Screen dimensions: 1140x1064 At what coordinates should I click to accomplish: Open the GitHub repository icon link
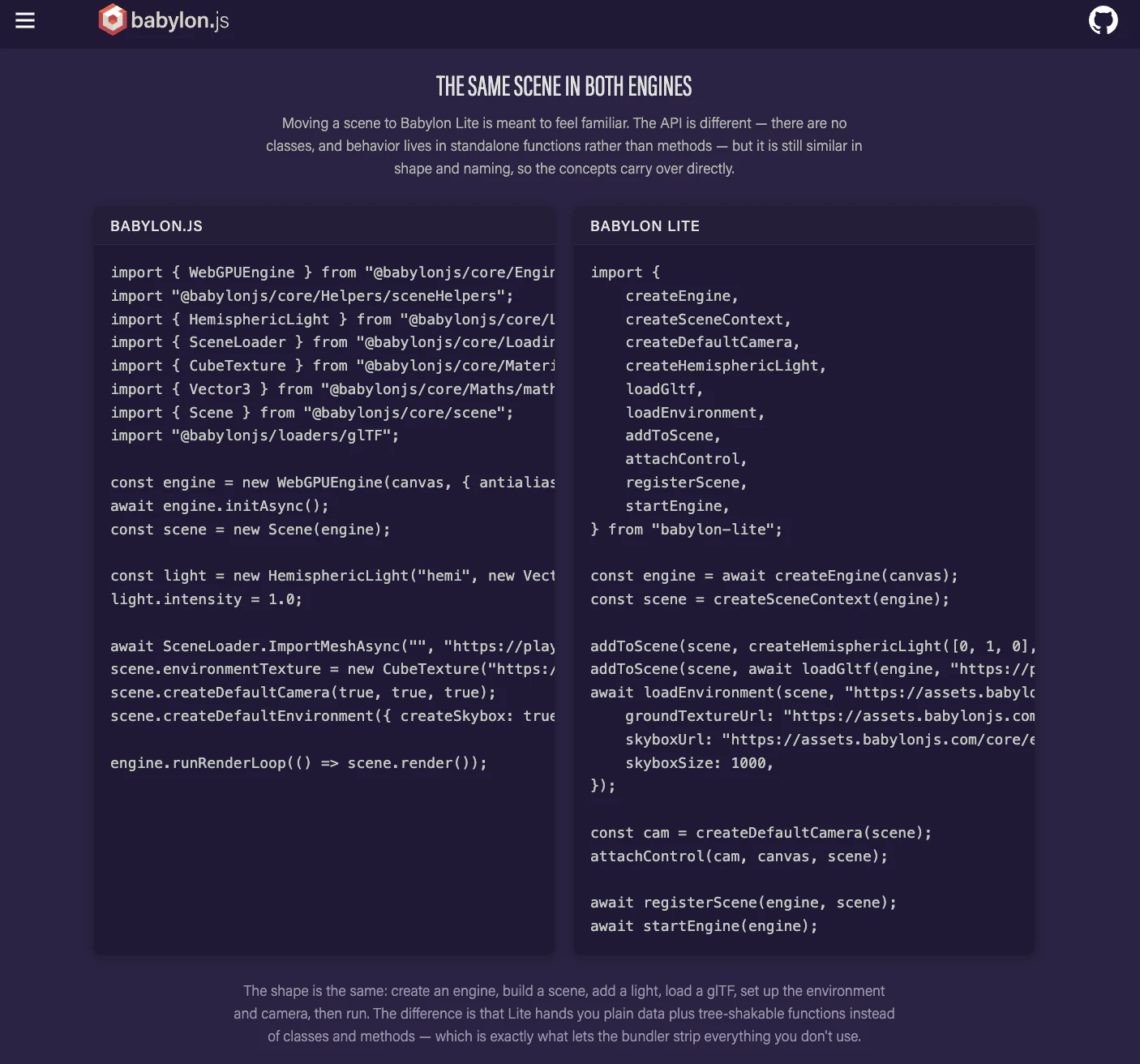(x=1103, y=20)
